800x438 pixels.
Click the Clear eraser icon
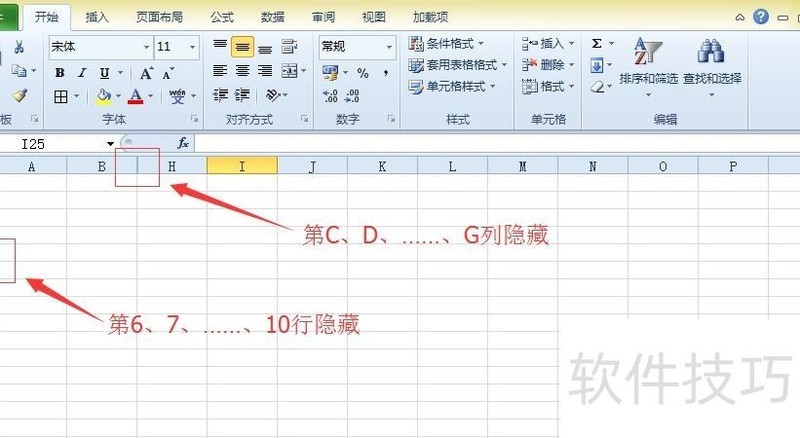(x=597, y=87)
